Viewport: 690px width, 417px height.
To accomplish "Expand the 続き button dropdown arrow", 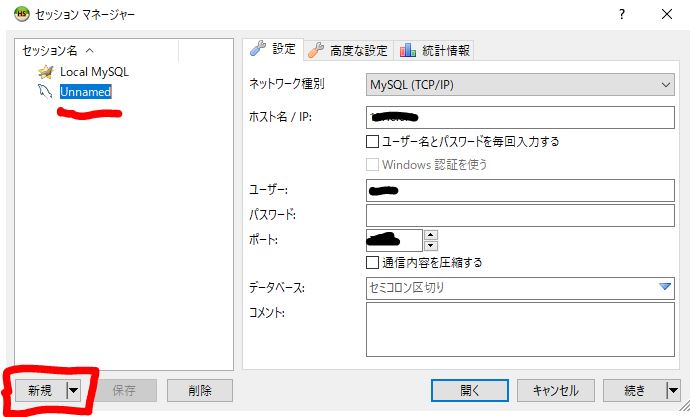I will point(673,390).
